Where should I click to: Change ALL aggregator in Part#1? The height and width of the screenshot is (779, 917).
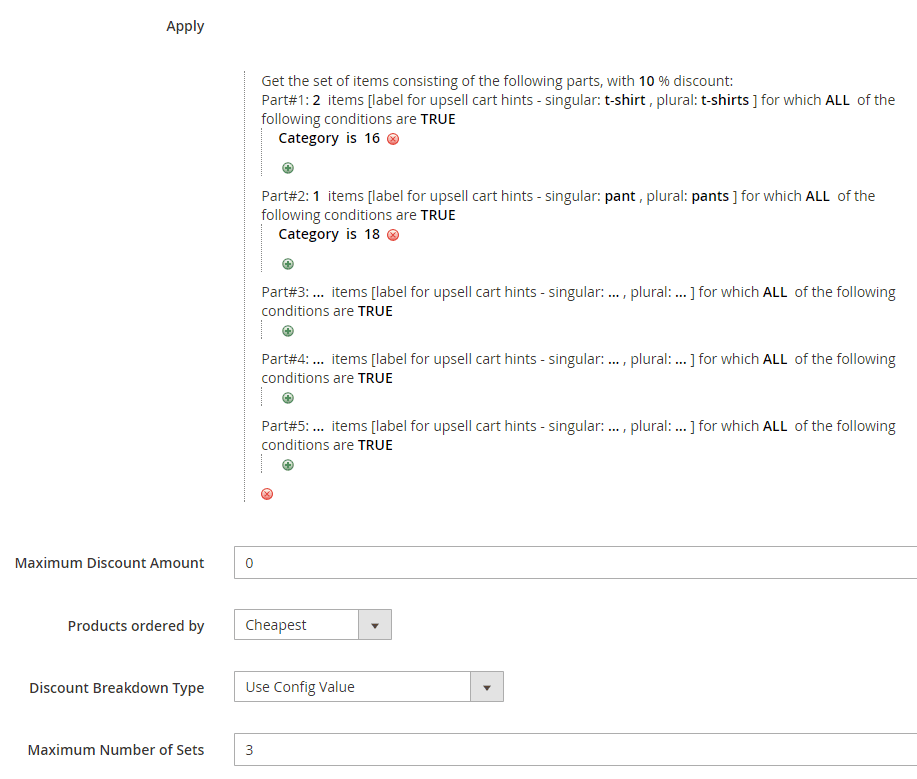pos(837,100)
